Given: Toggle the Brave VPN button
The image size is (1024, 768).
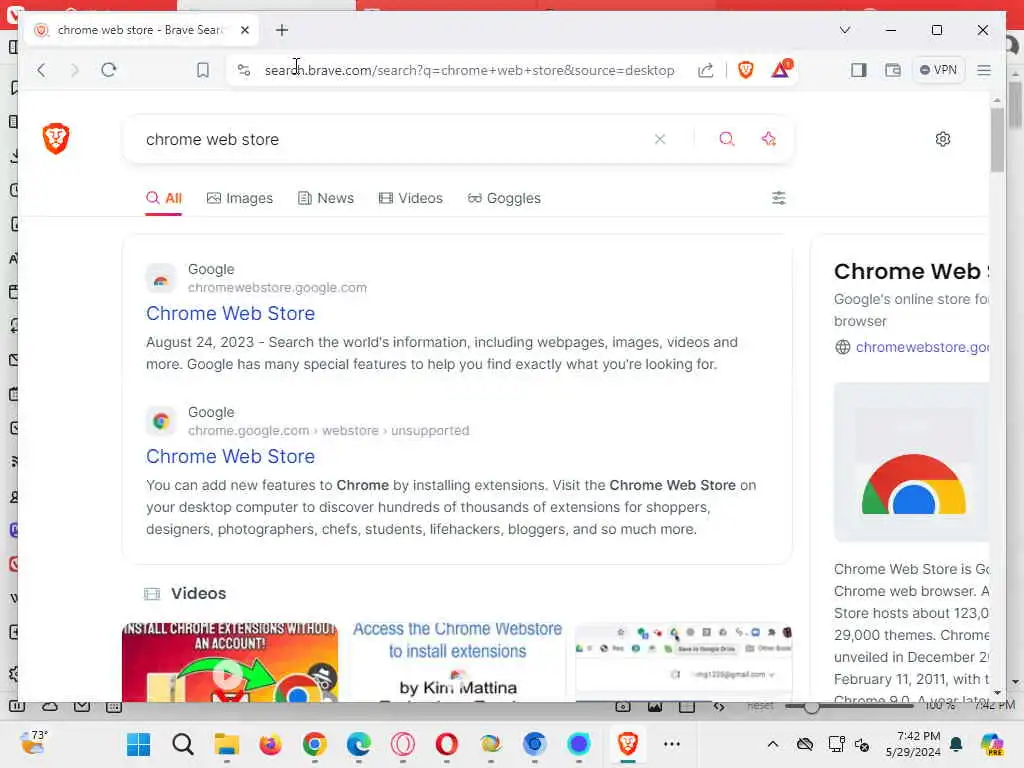Looking at the screenshot, I should 938,70.
